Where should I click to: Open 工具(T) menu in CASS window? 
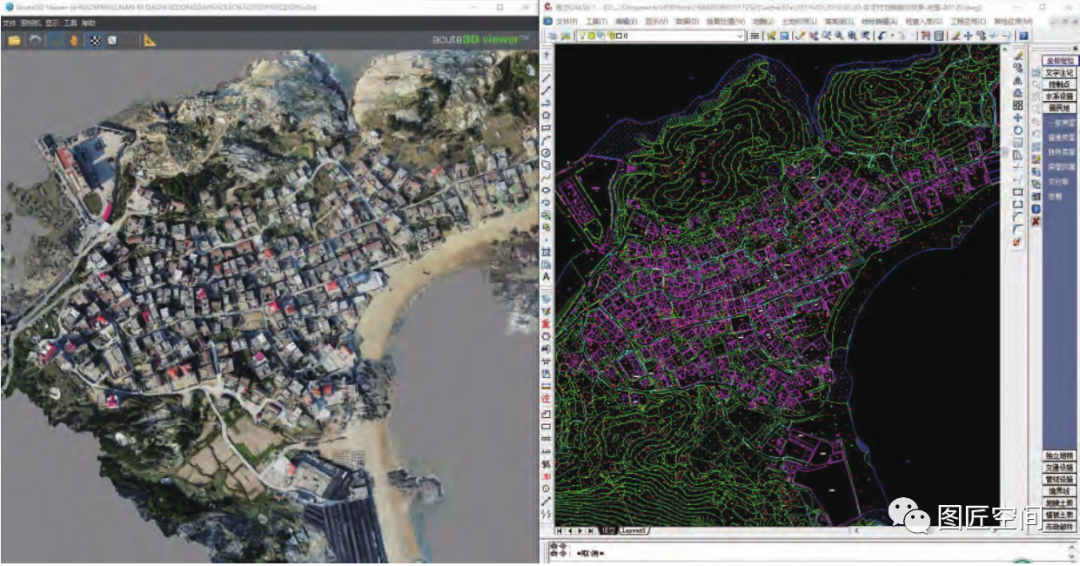596,21
